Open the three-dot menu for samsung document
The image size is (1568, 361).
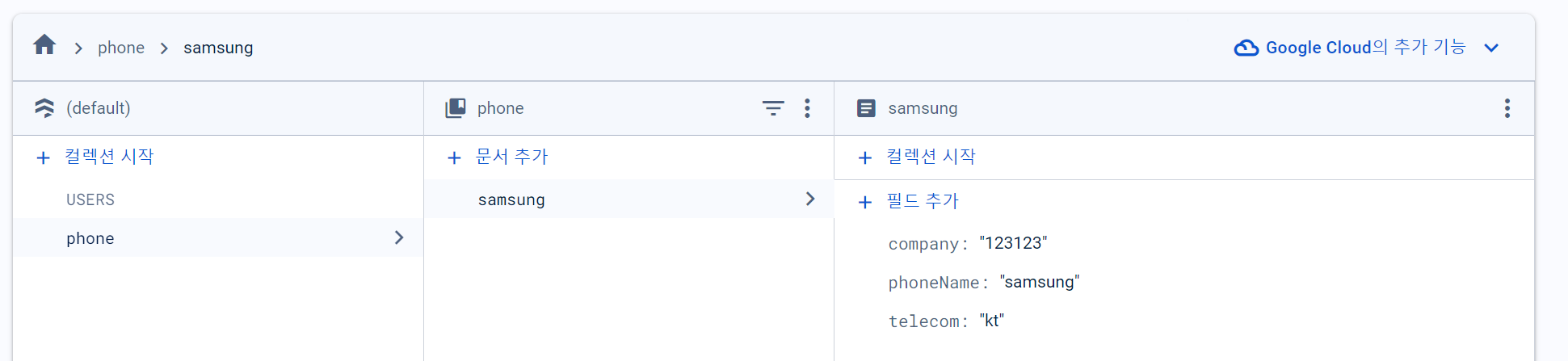pos(1507,108)
